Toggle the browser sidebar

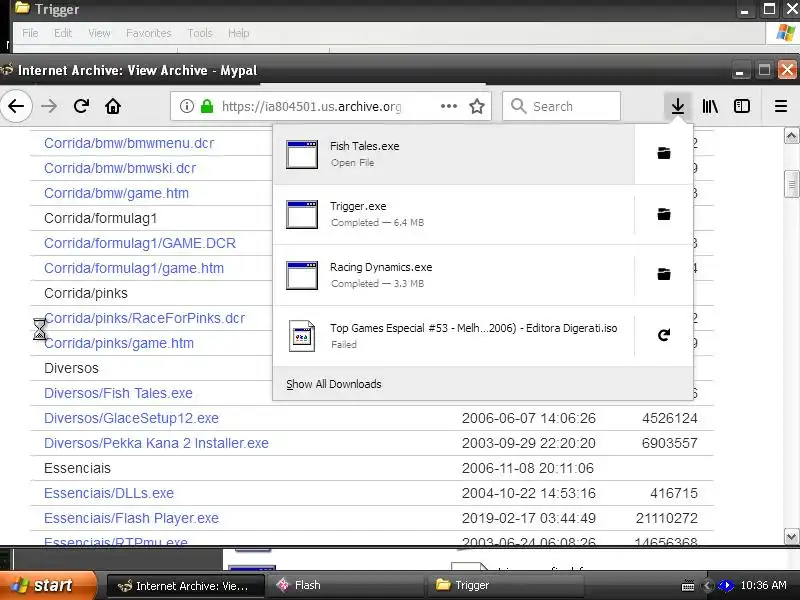(741, 106)
